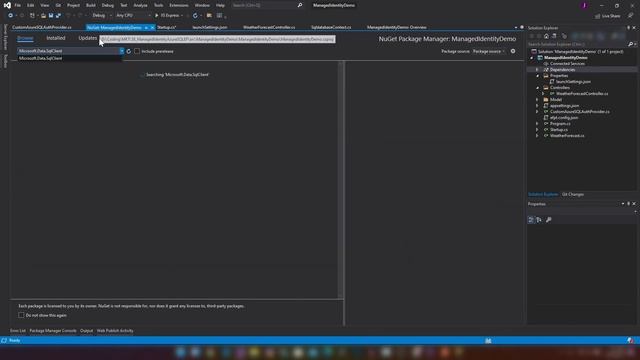The width and height of the screenshot is (640, 360).
Task: Close the NuGet ManagedIdentityDemo tab
Action: [x=152, y=28]
